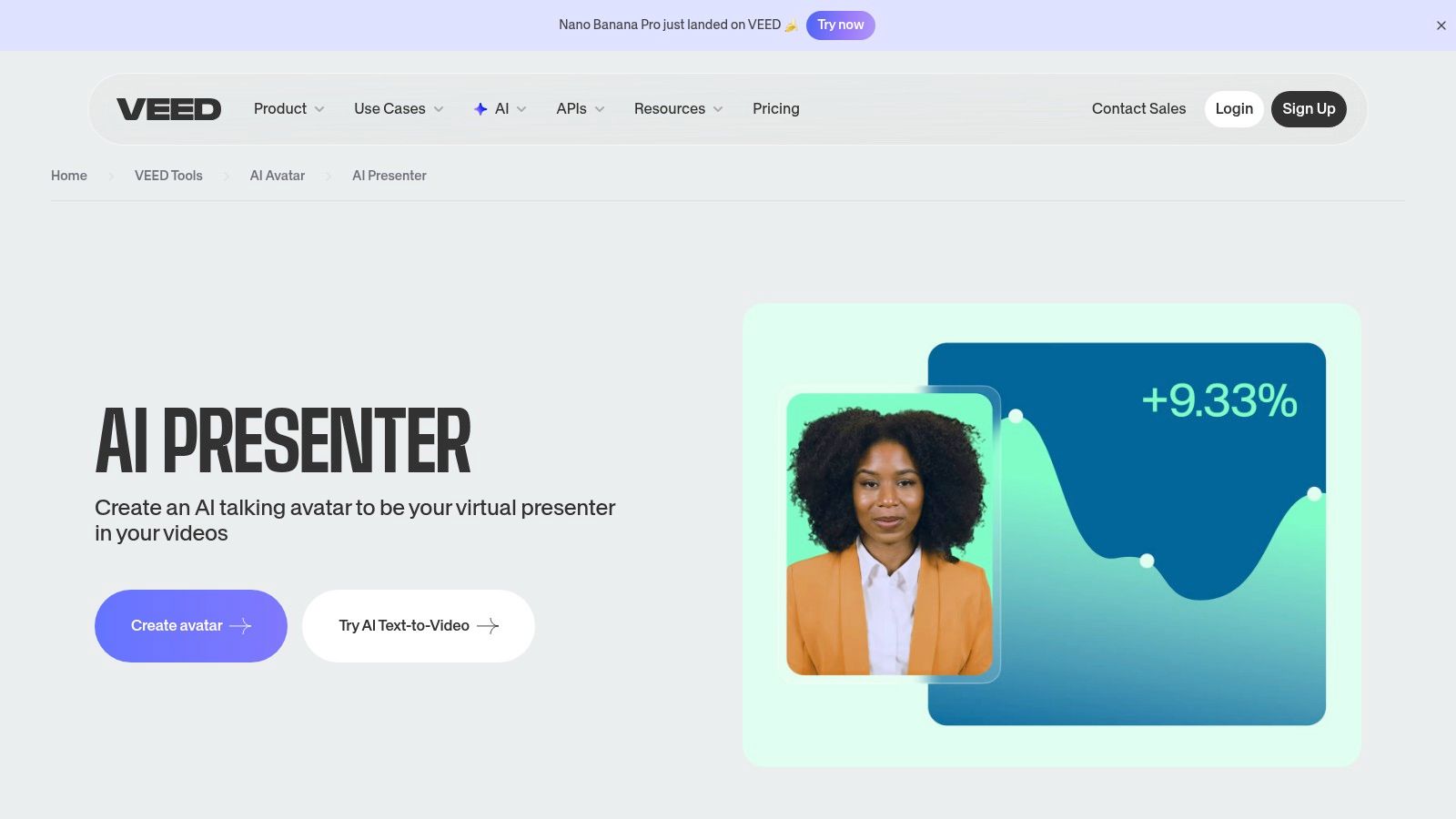Image resolution: width=1456 pixels, height=819 pixels.
Task: Expand the Resources dropdown menu
Action: [x=677, y=108]
